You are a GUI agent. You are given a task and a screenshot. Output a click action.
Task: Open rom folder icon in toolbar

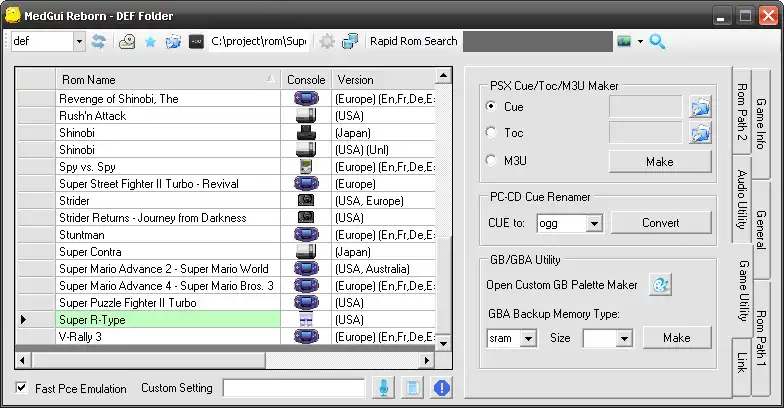173,42
